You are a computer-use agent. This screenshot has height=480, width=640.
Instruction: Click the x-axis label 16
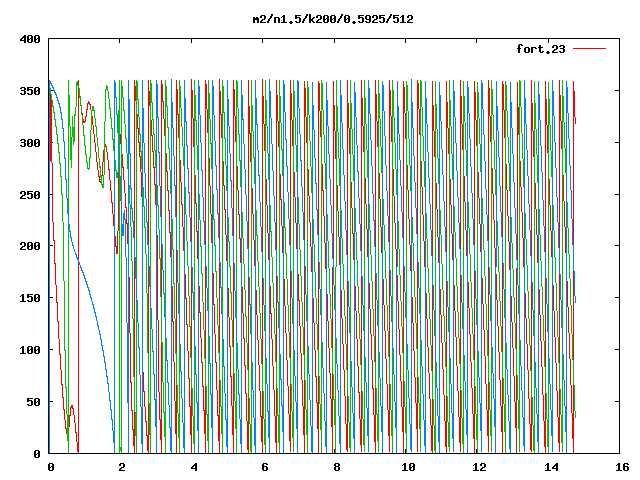(x=622, y=467)
